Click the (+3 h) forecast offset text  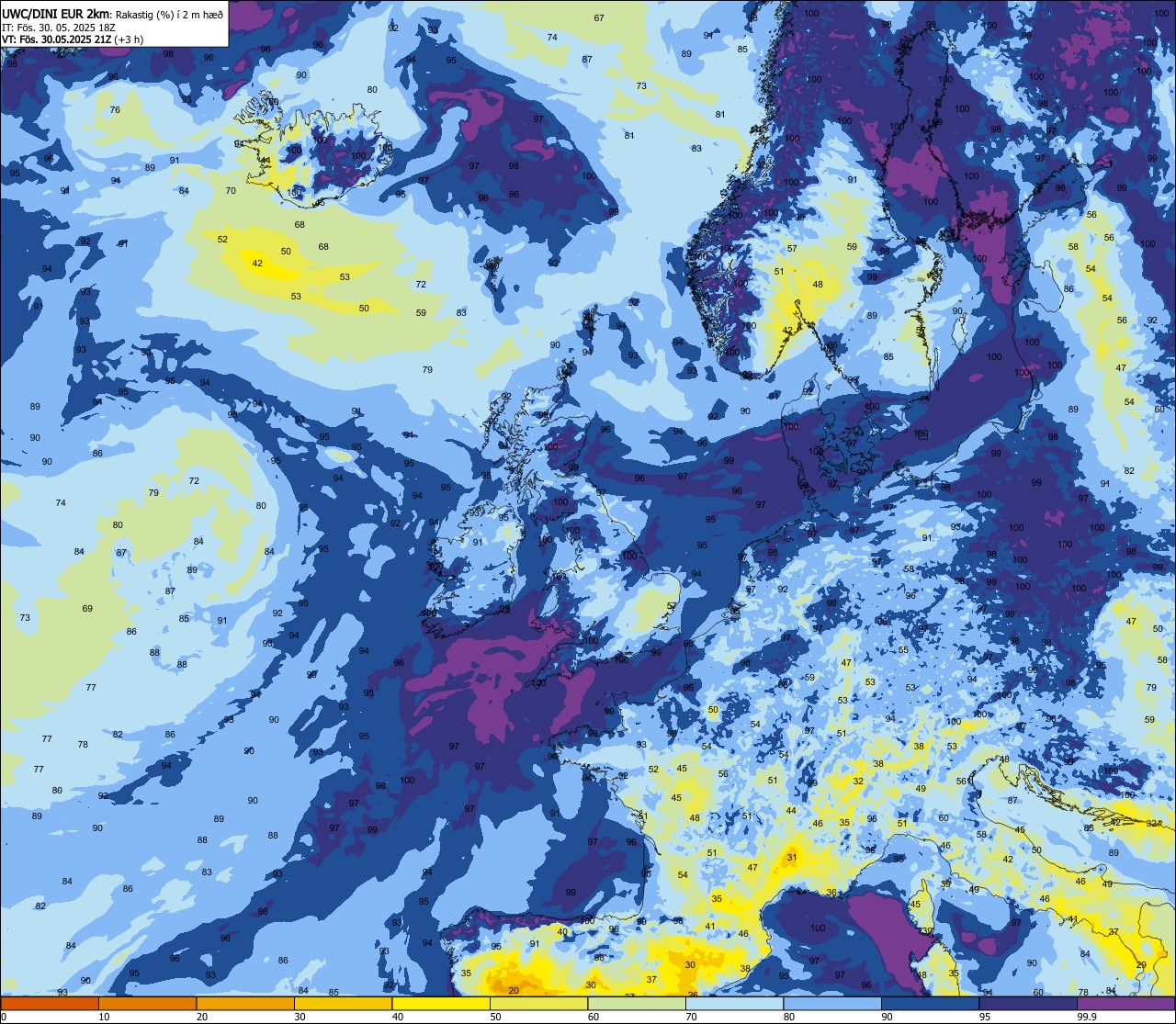(x=129, y=39)
